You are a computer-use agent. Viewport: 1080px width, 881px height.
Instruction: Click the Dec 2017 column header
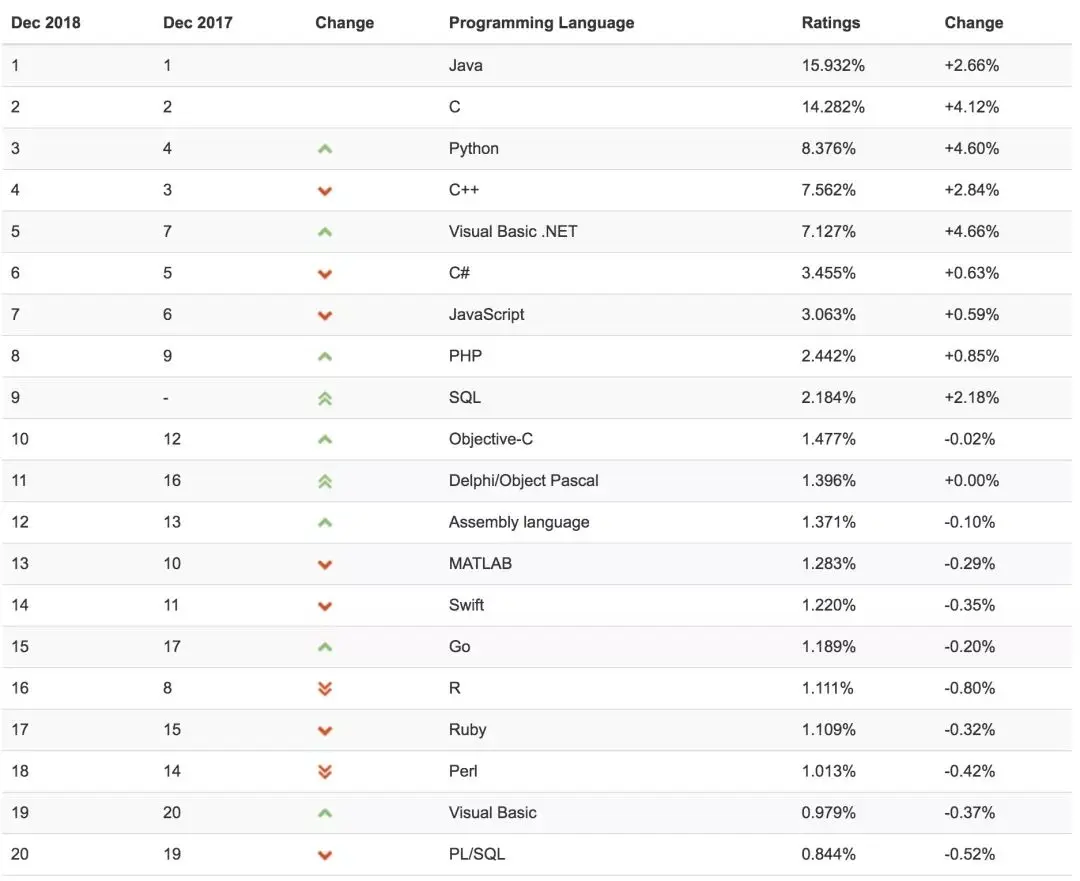click(x=198, y=23)
